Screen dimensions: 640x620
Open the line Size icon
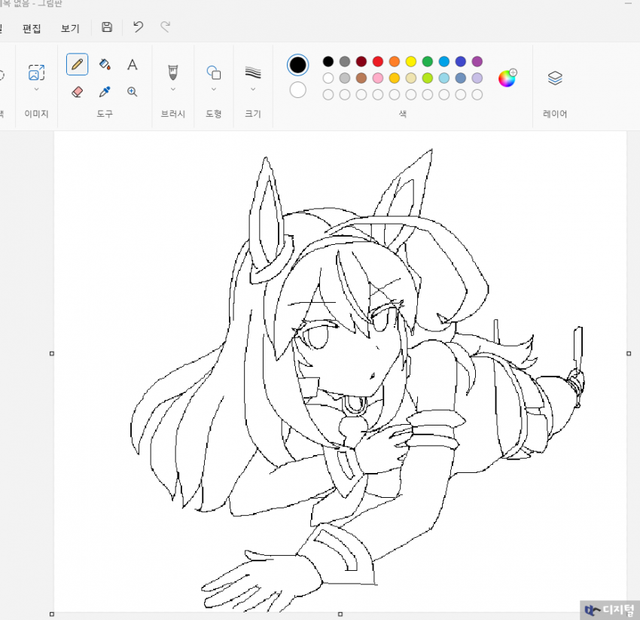253,72
